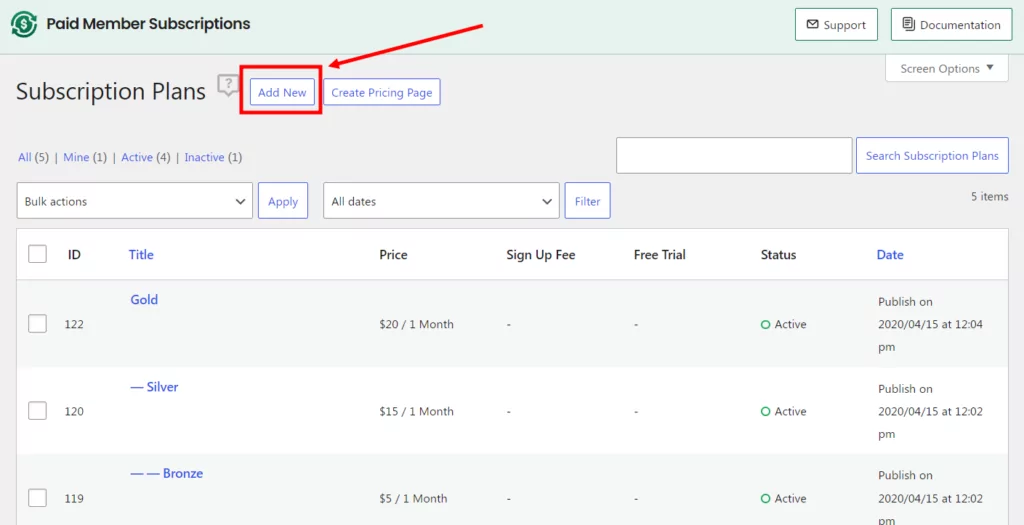1024x525 pixels.
Task: Click Gold's publish date 2020/04/15 at 12:04
Action: [930, 324]
